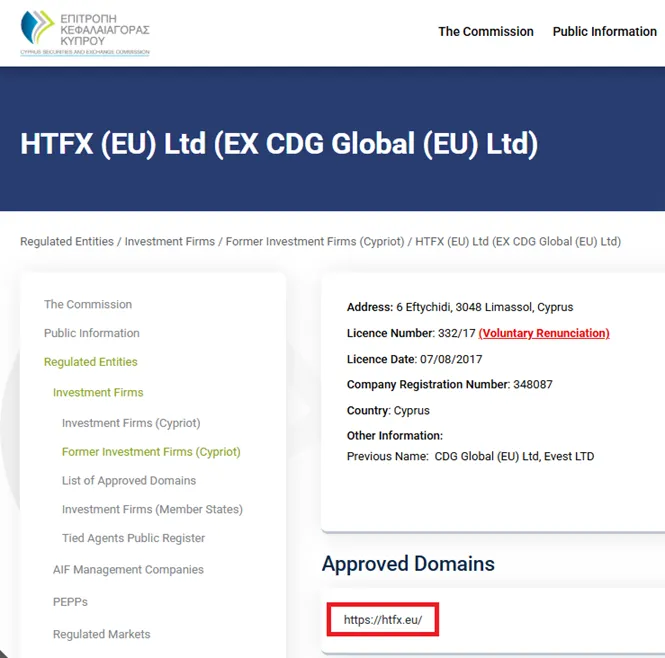Open Former Investment Firms (Cypriot) breadcrumb
Viewport: 665px width, 658px height.
315,241
